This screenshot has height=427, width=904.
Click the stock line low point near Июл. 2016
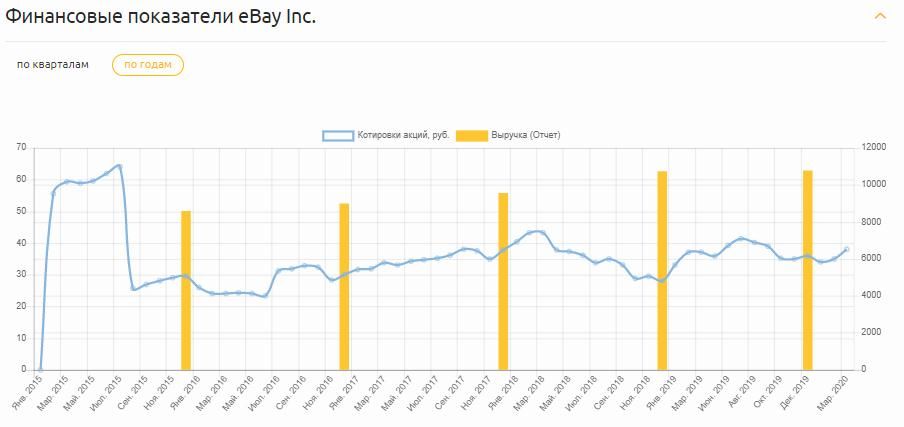(264, 296)
